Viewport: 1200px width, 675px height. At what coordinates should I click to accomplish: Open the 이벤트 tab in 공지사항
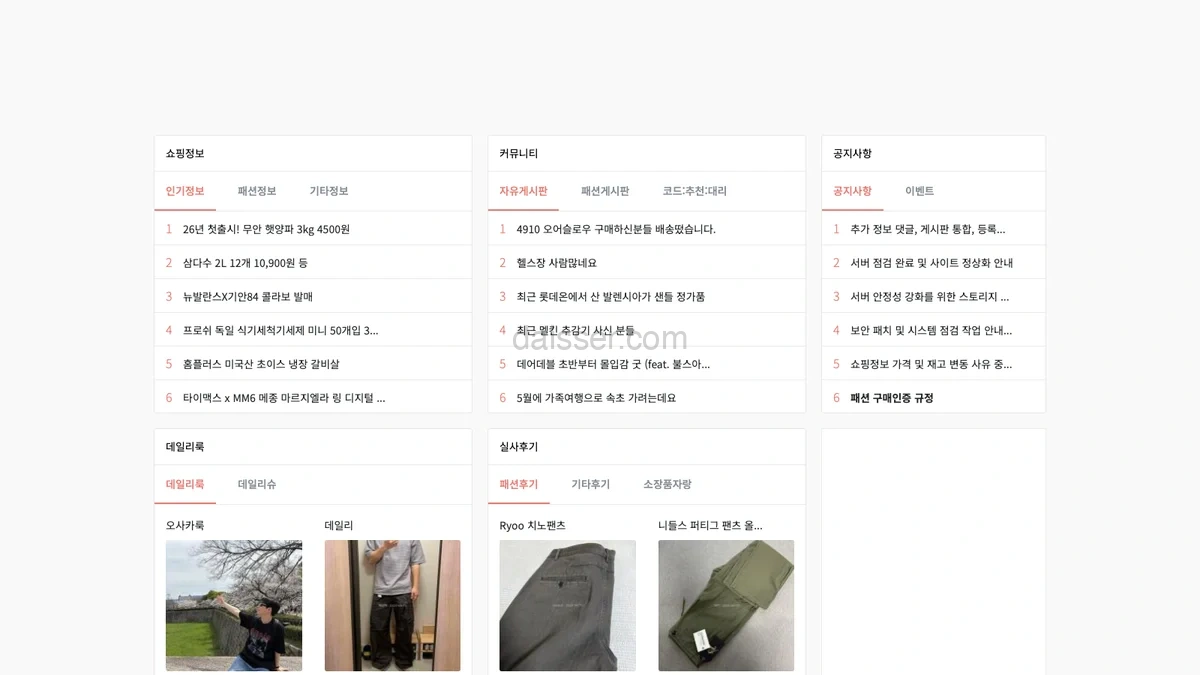point(919,191)
